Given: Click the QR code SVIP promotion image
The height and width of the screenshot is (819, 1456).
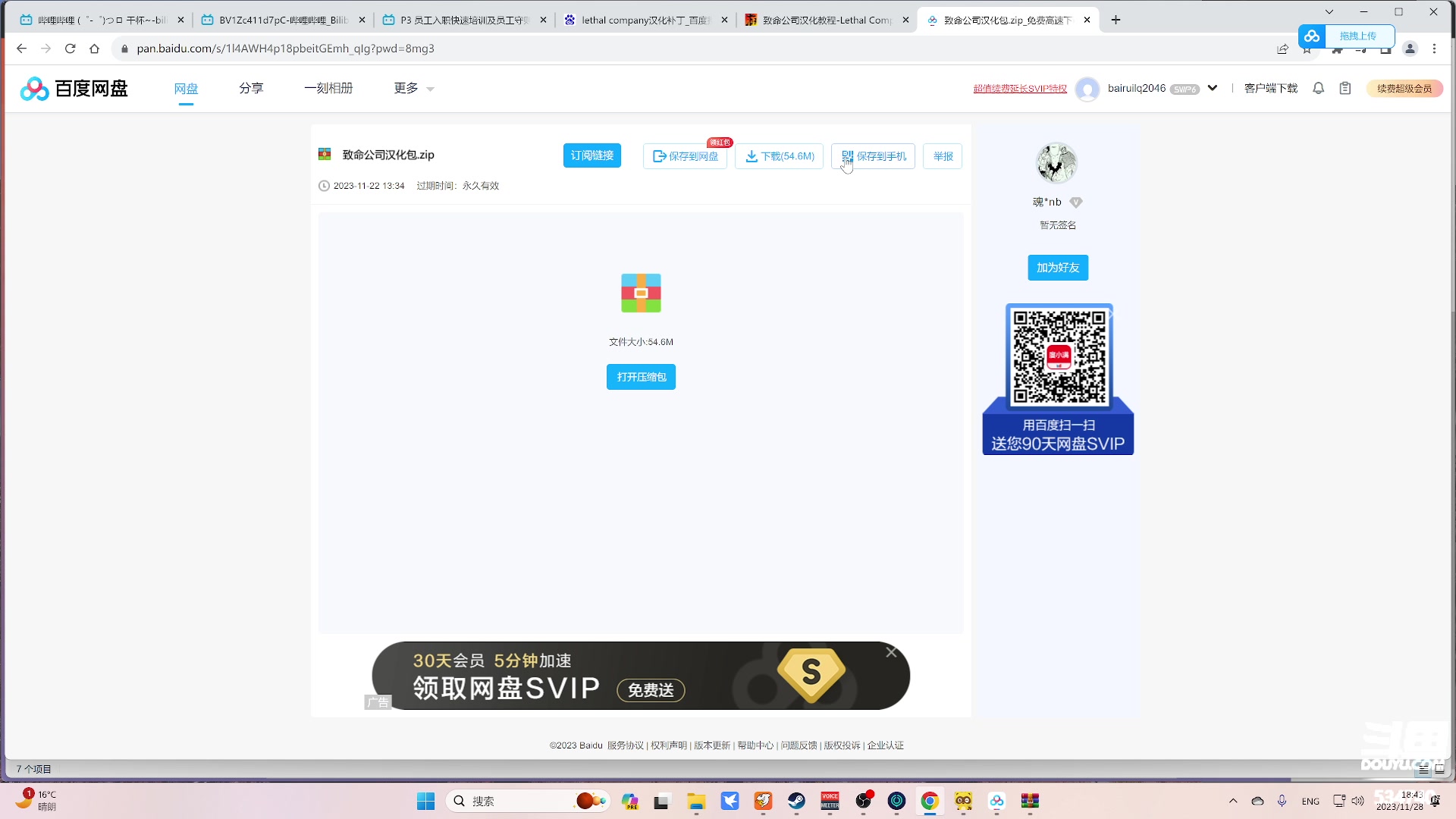Looking at the screenshot, I should tap(1058, 379).
